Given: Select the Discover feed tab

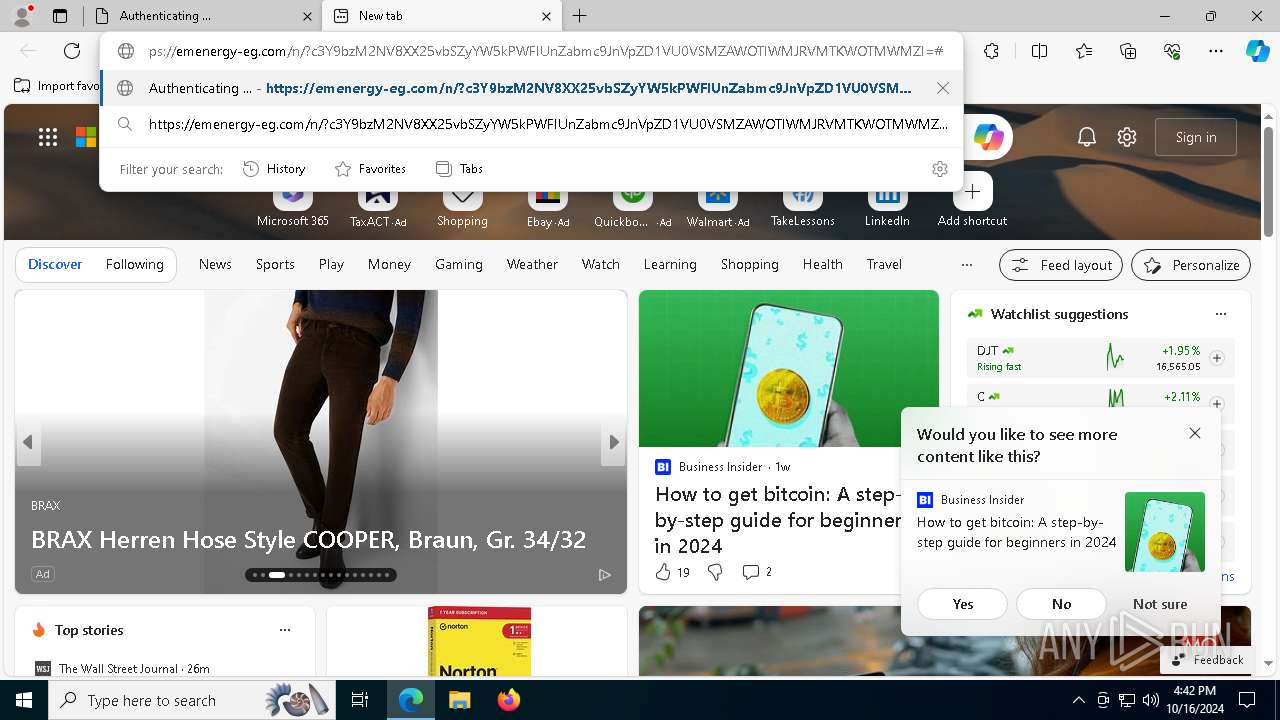Looking at the screenshot, I should click(x=55, y=264).
